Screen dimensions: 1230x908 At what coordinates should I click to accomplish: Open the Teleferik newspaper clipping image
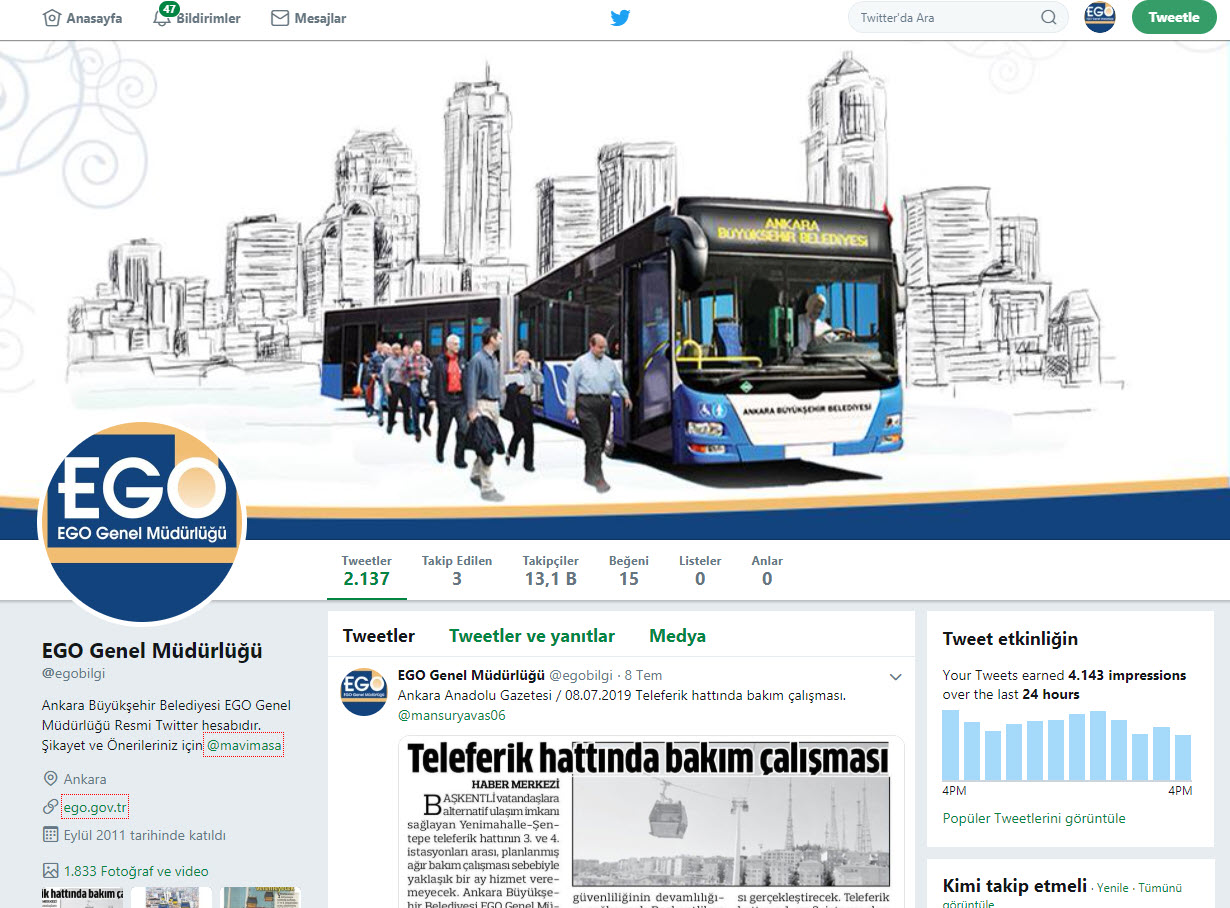tap(650, 820)
